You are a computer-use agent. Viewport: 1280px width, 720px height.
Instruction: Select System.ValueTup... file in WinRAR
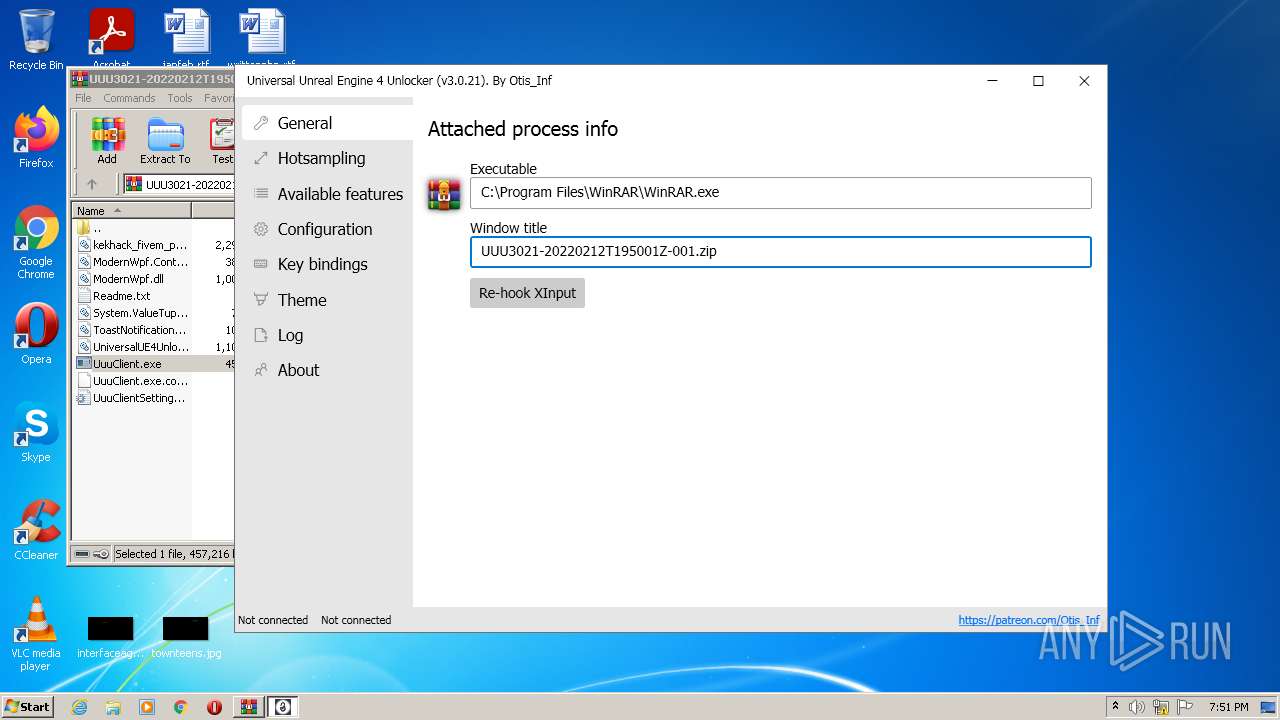click(154, 313)
